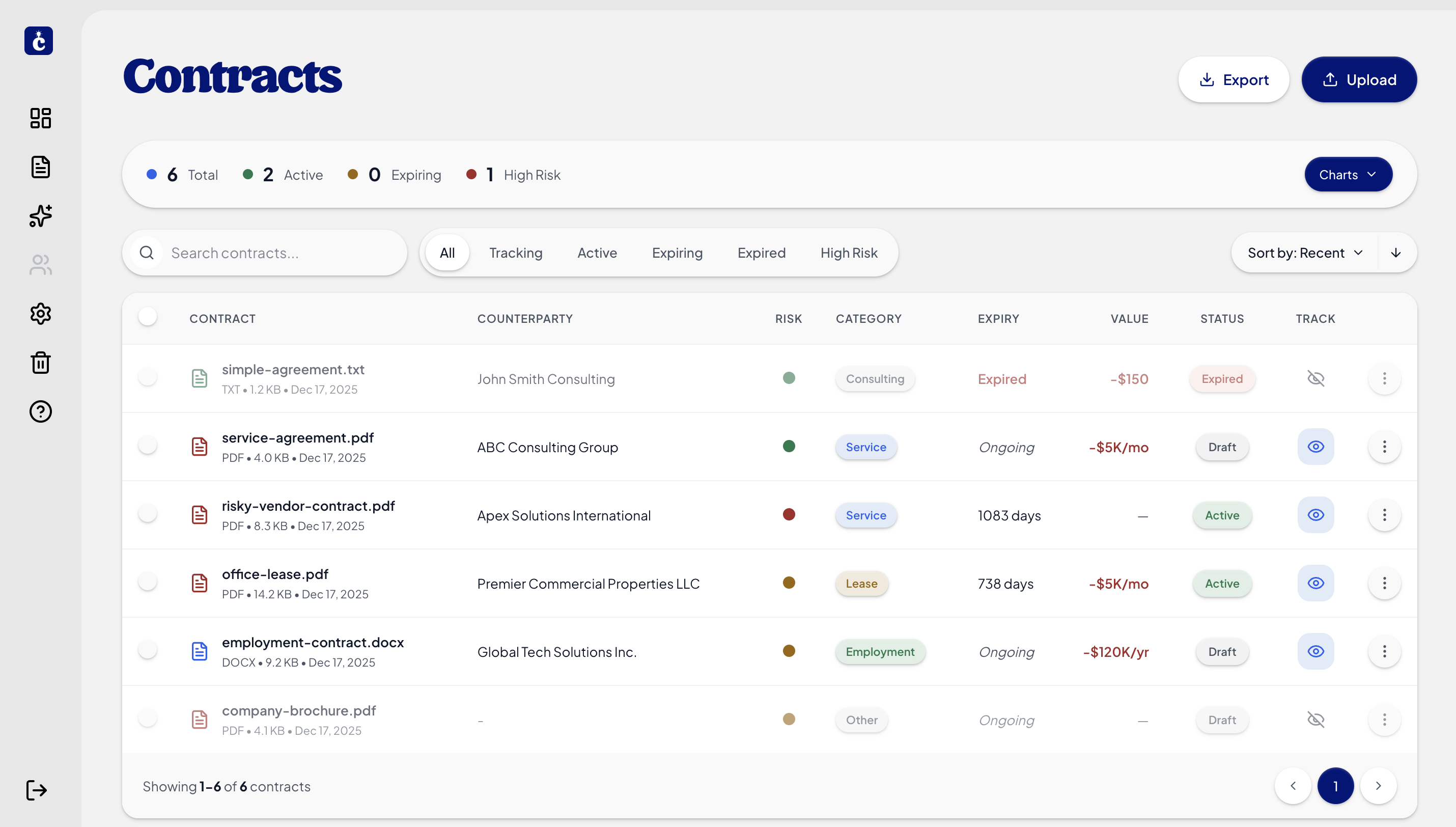
Task: Open the Trash from the sidebar
Action: click(x=40, y=363)
